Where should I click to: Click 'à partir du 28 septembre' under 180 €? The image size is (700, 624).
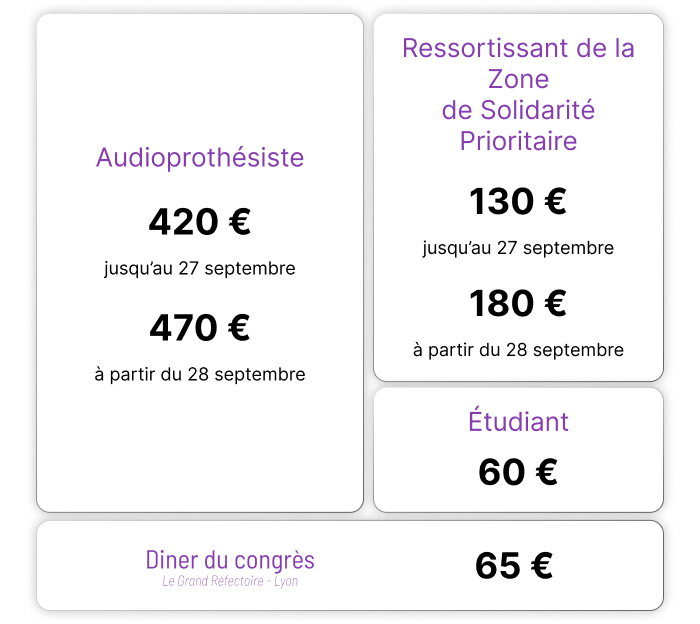(x=518, y=350)
